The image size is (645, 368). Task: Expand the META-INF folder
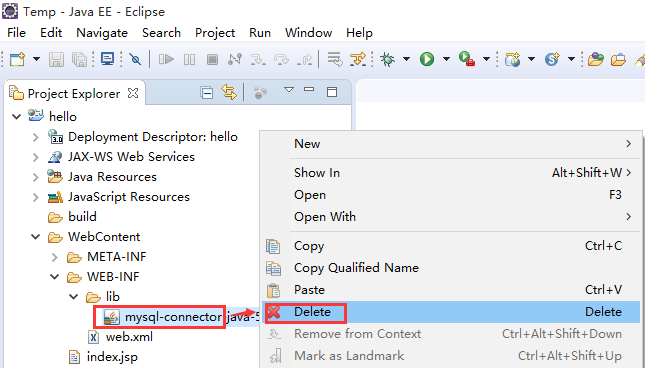(54, 257)
